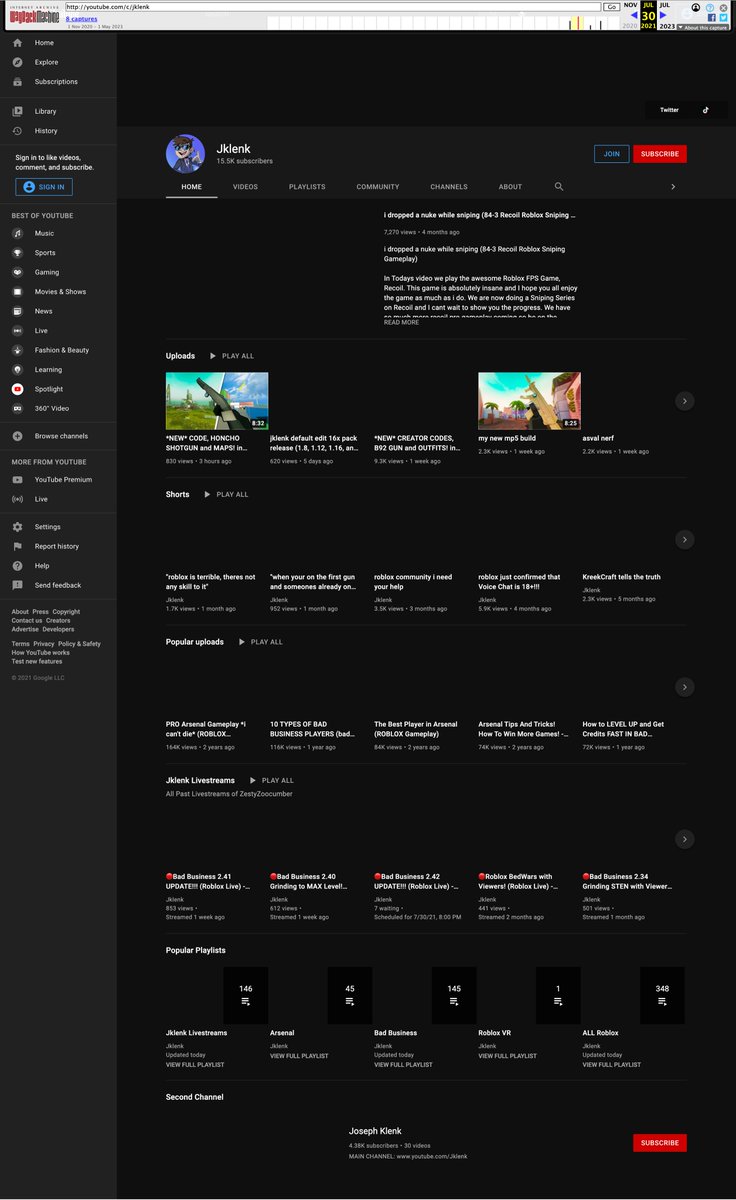Play all Popular uploads
The image size is (736, 1200).
coord(260,642)
